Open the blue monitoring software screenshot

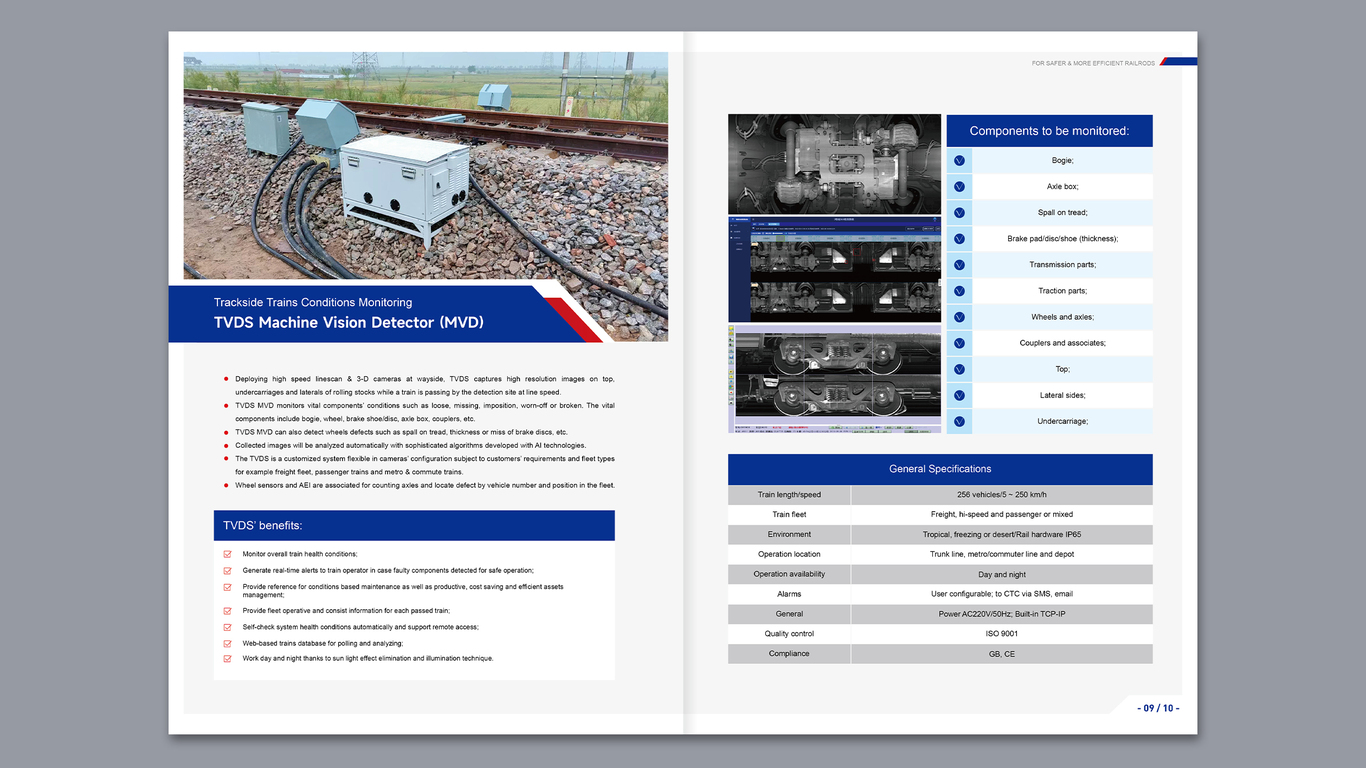click(834, 269)
